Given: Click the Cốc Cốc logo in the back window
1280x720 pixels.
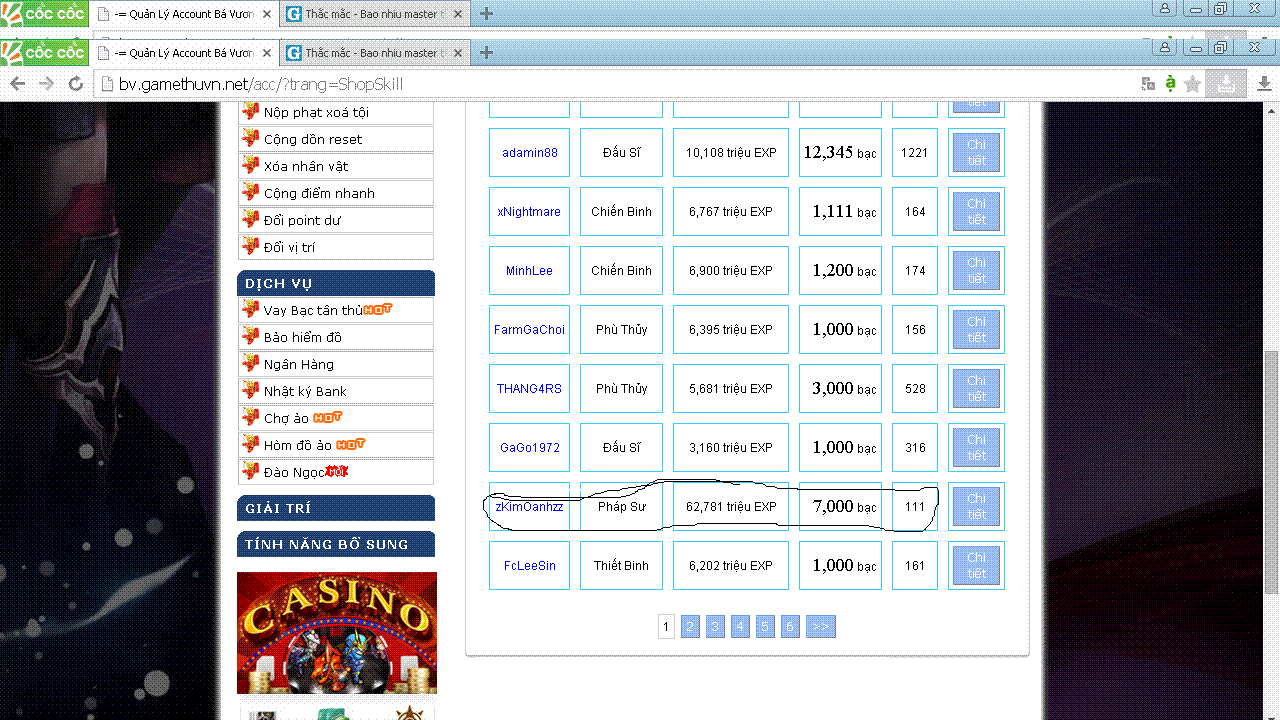Looking at the screenshot, I should click(x=45, y=14).
